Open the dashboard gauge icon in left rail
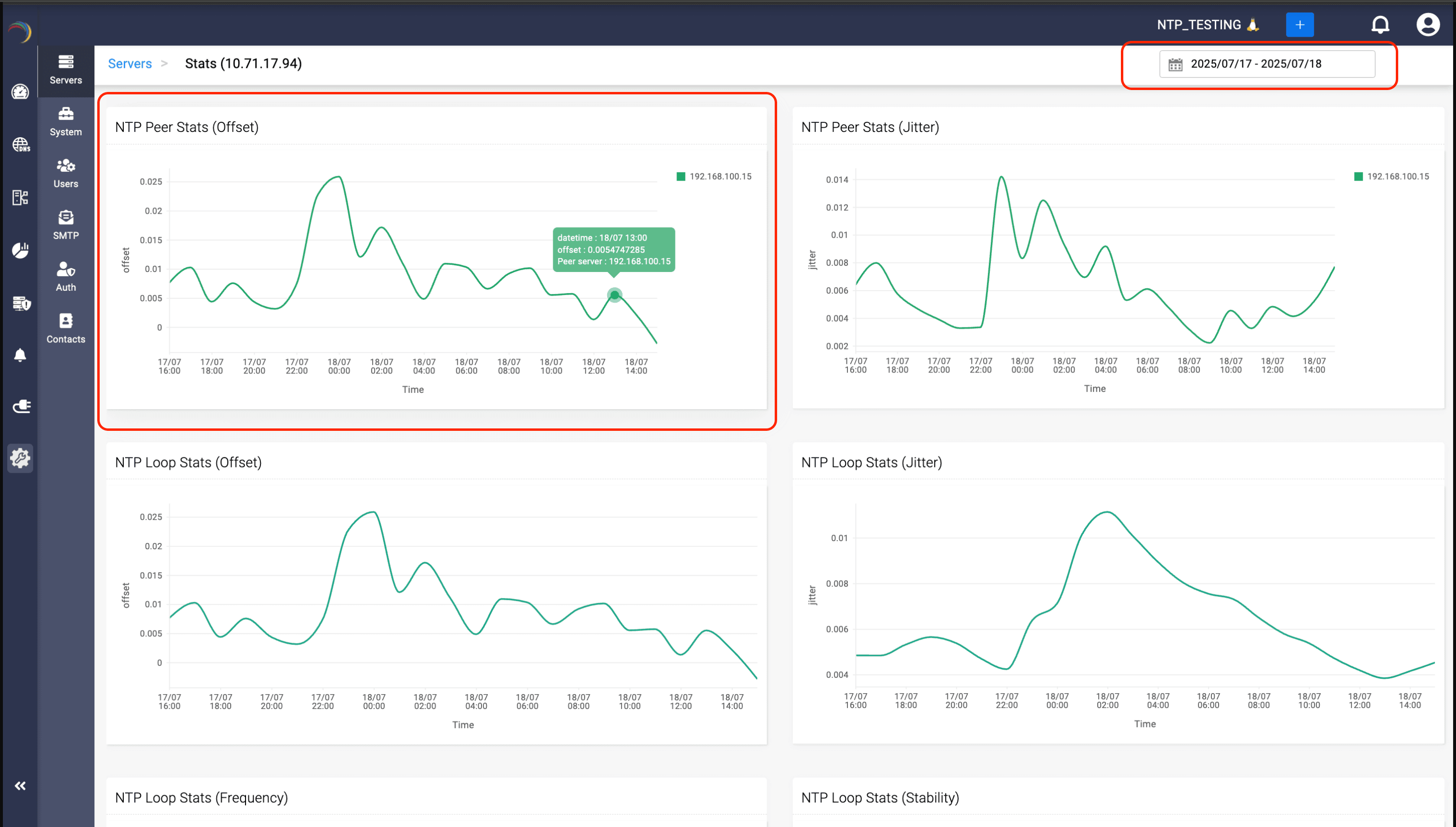 click(x=20, y=91)
